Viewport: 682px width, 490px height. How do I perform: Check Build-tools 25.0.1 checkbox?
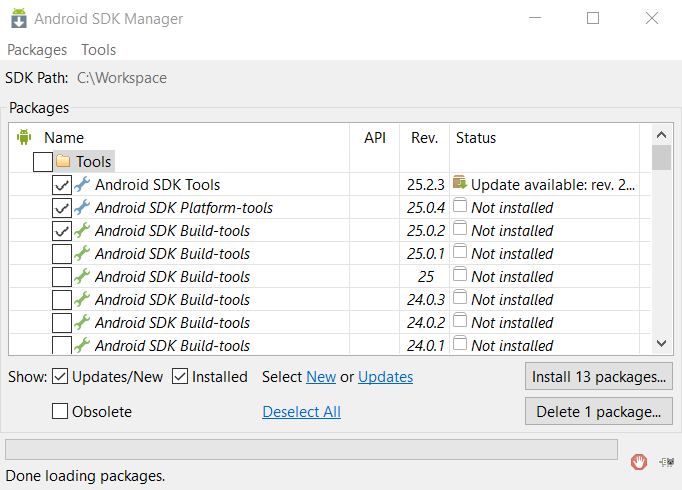click(62, 254)
